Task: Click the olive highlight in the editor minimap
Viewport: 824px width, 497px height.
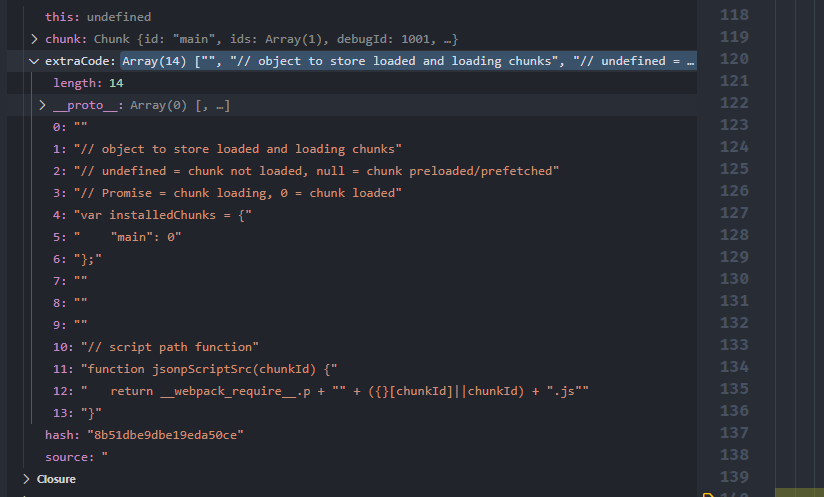Action: coord(797,492)
